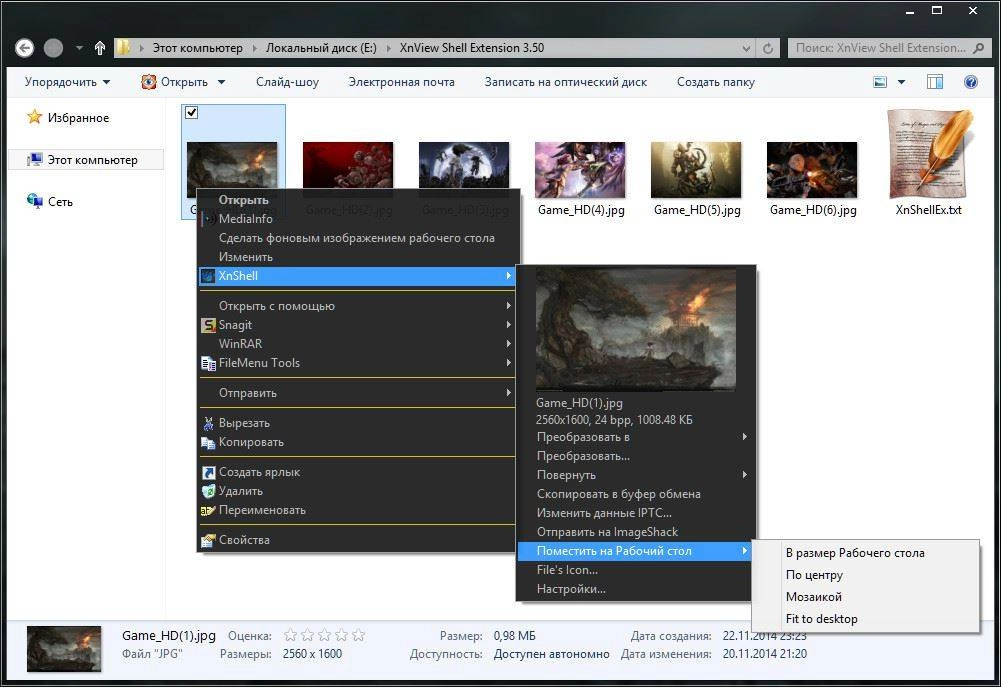Click the change view icon

(x=880, y=82)
